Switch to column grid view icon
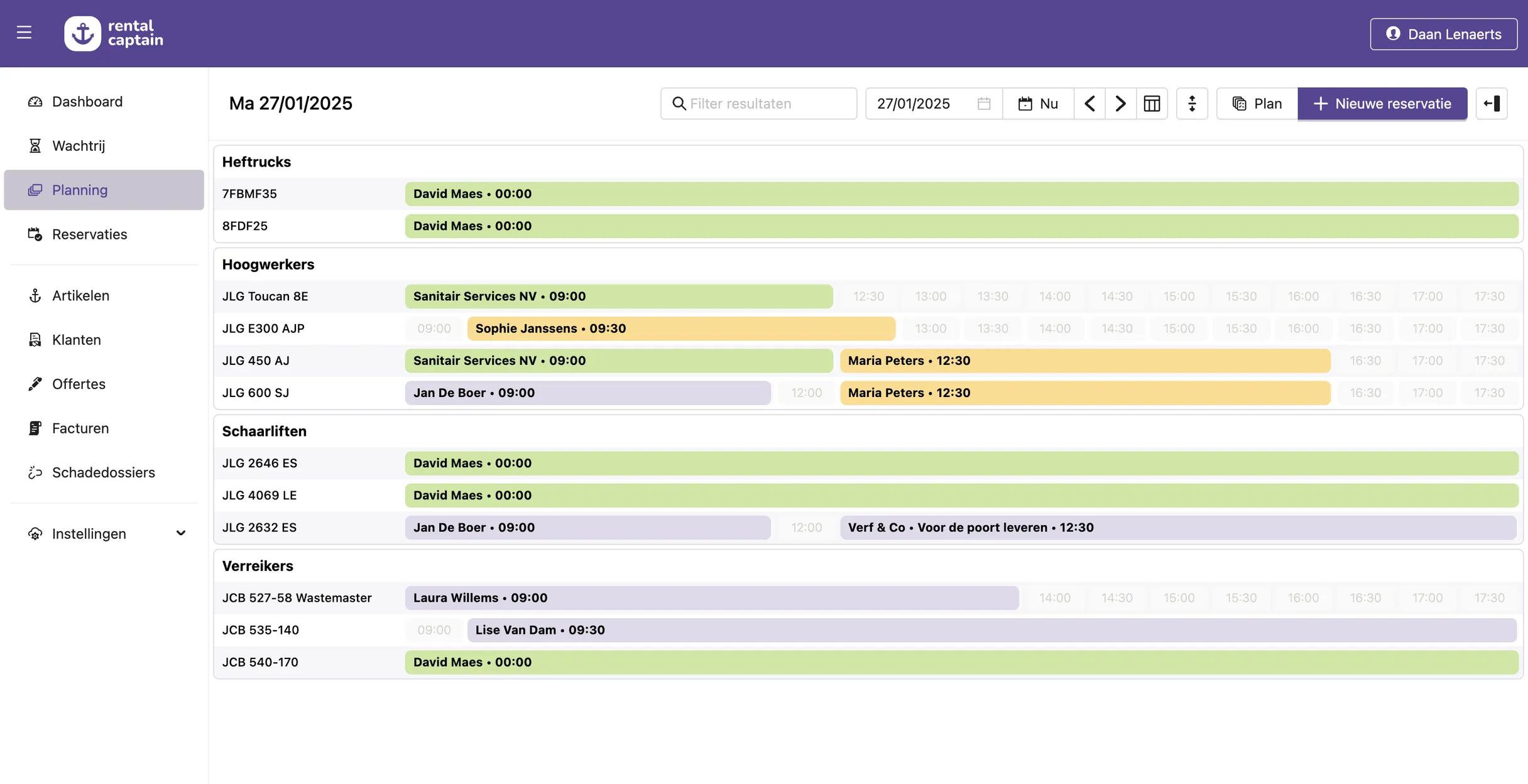 pos(1152,104)
